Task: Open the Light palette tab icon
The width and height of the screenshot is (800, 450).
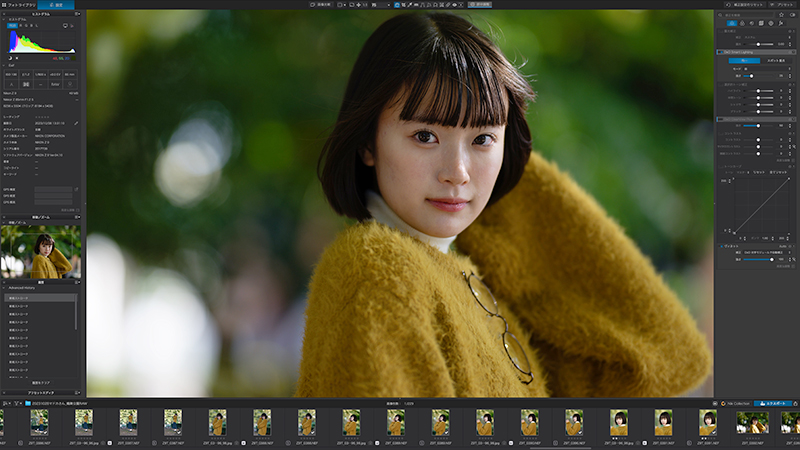Action: (732, 23)
